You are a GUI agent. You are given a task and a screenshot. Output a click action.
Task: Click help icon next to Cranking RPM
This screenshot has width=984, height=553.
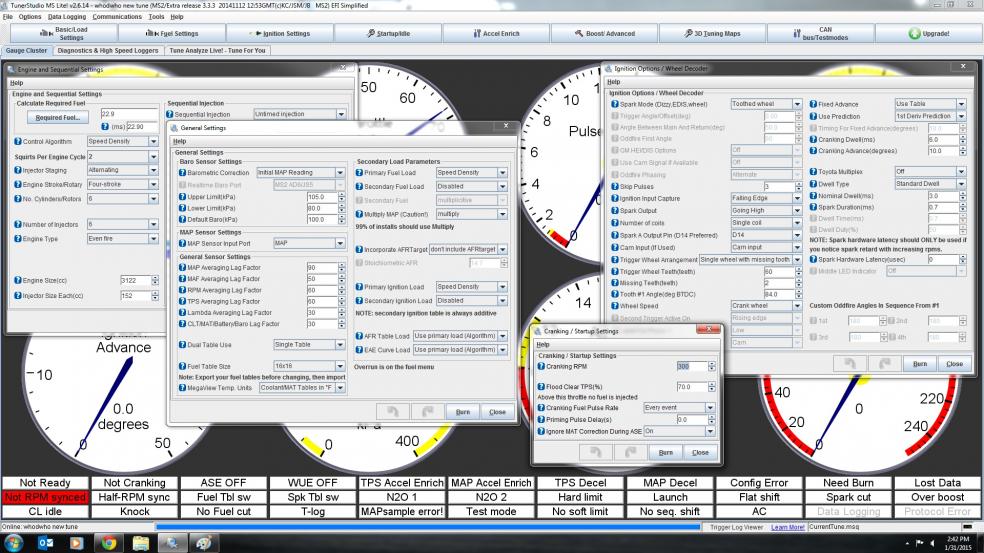click(541, 366)
